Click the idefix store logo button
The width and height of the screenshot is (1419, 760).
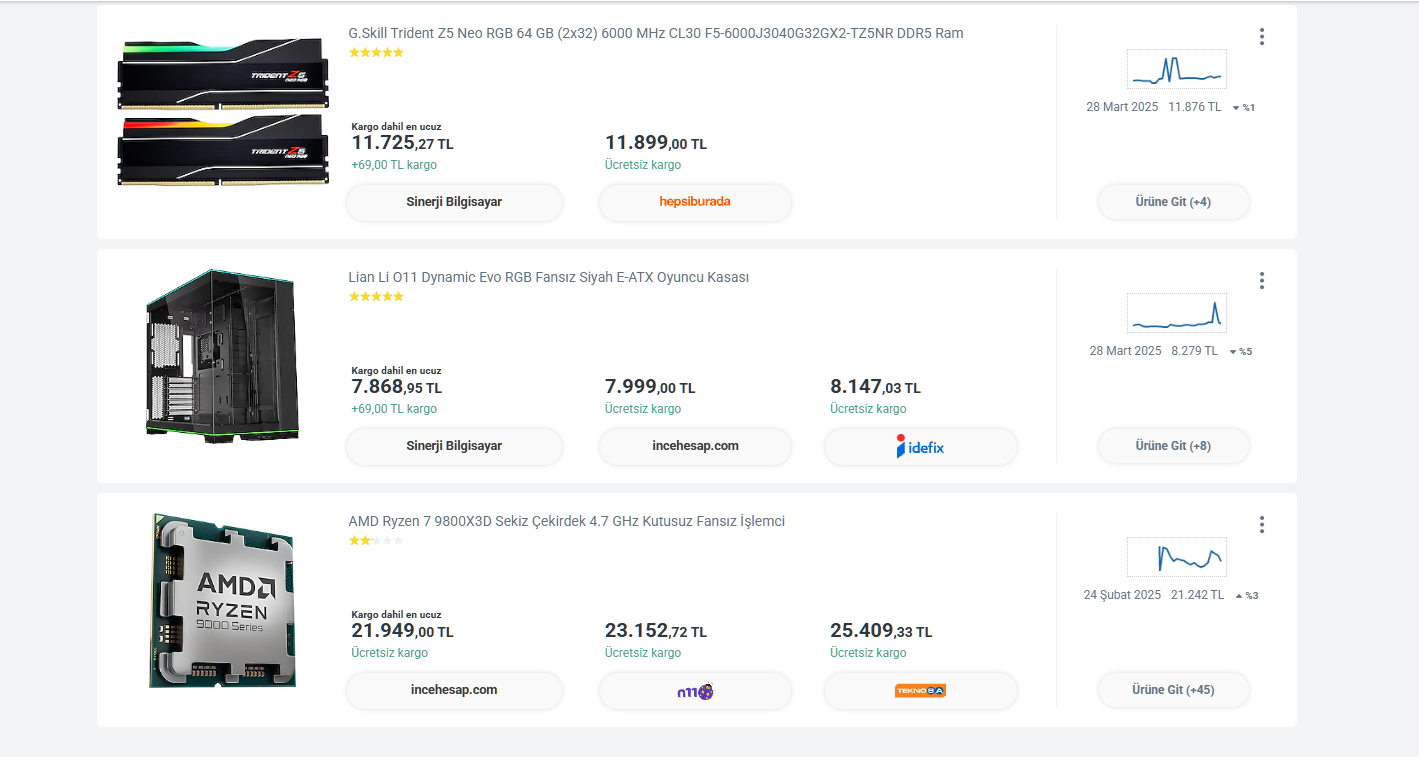pos(920,447)
